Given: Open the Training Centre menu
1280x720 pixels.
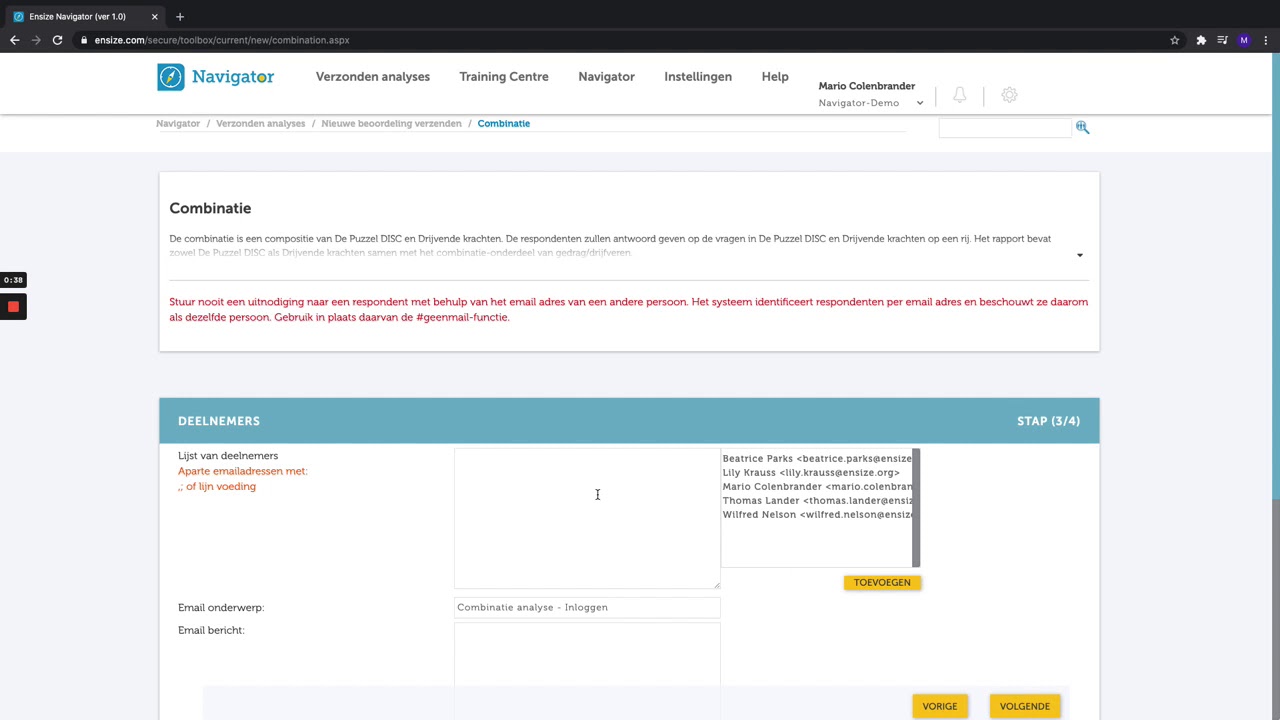Looking at the screenshot, I should [504, 77].
